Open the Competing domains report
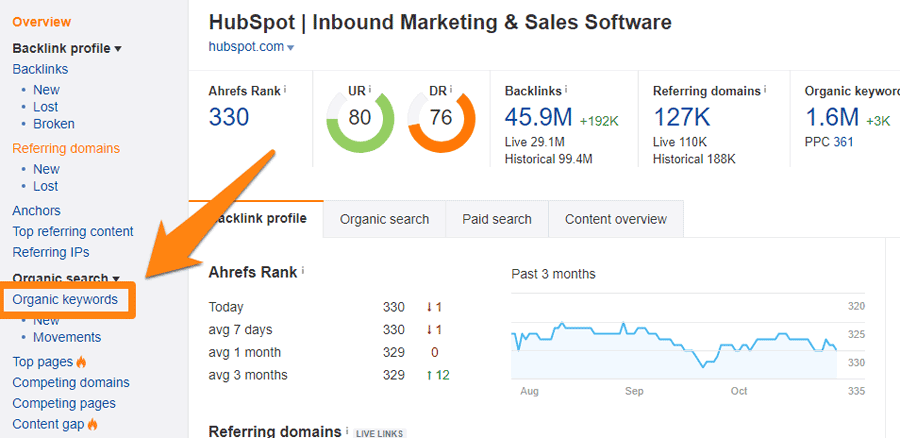Image resolution: width=900 pixels, height=438 pixels. (71, 382)
